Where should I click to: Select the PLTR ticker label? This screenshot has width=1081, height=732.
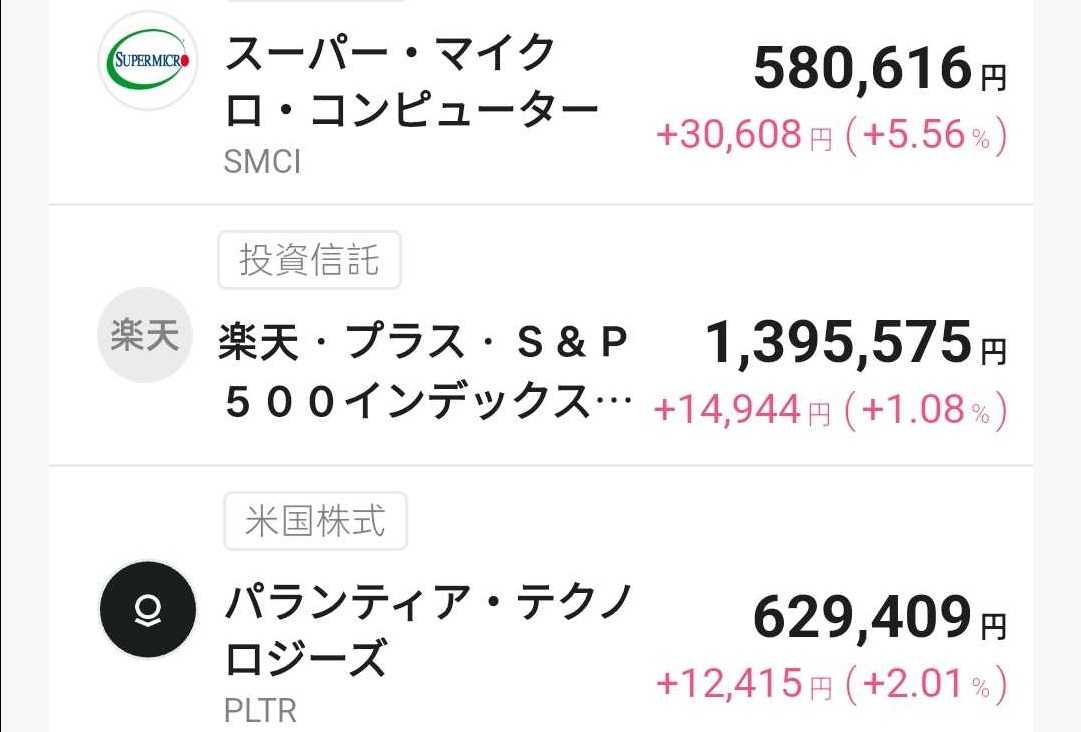click(x=261, y=711)
